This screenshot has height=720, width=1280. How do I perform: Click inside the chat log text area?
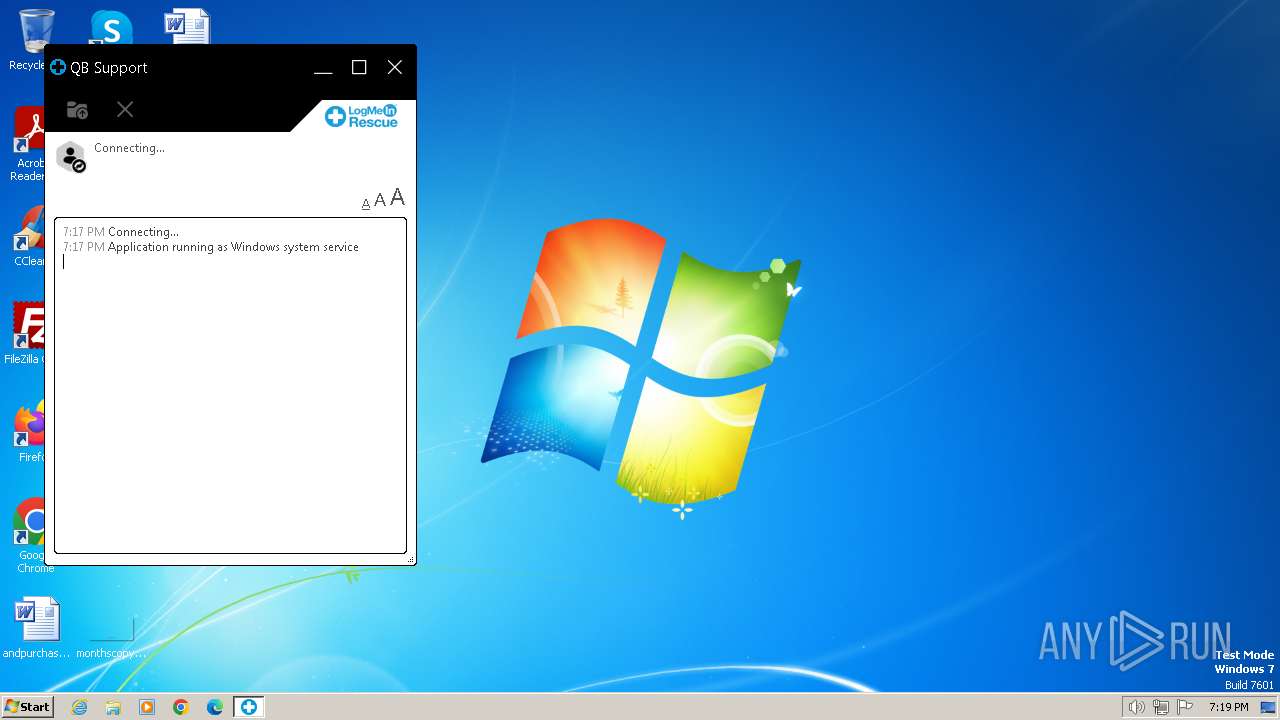(x=230, y=385)
